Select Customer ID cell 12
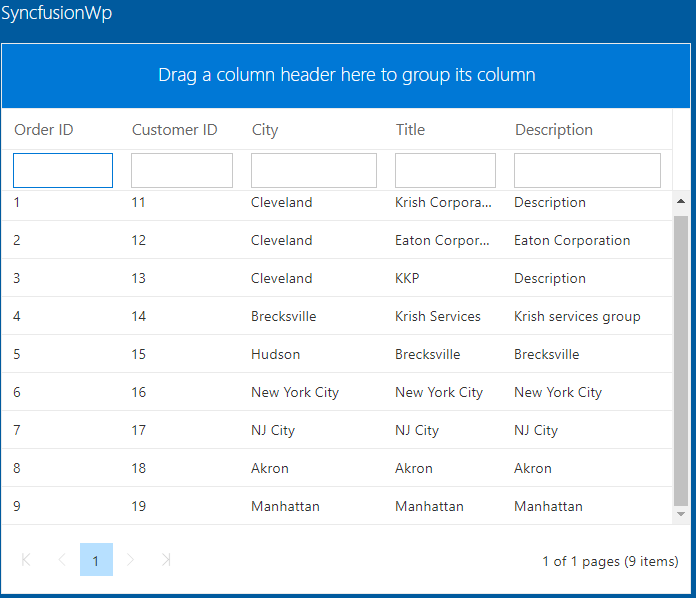 pos(138,240)
